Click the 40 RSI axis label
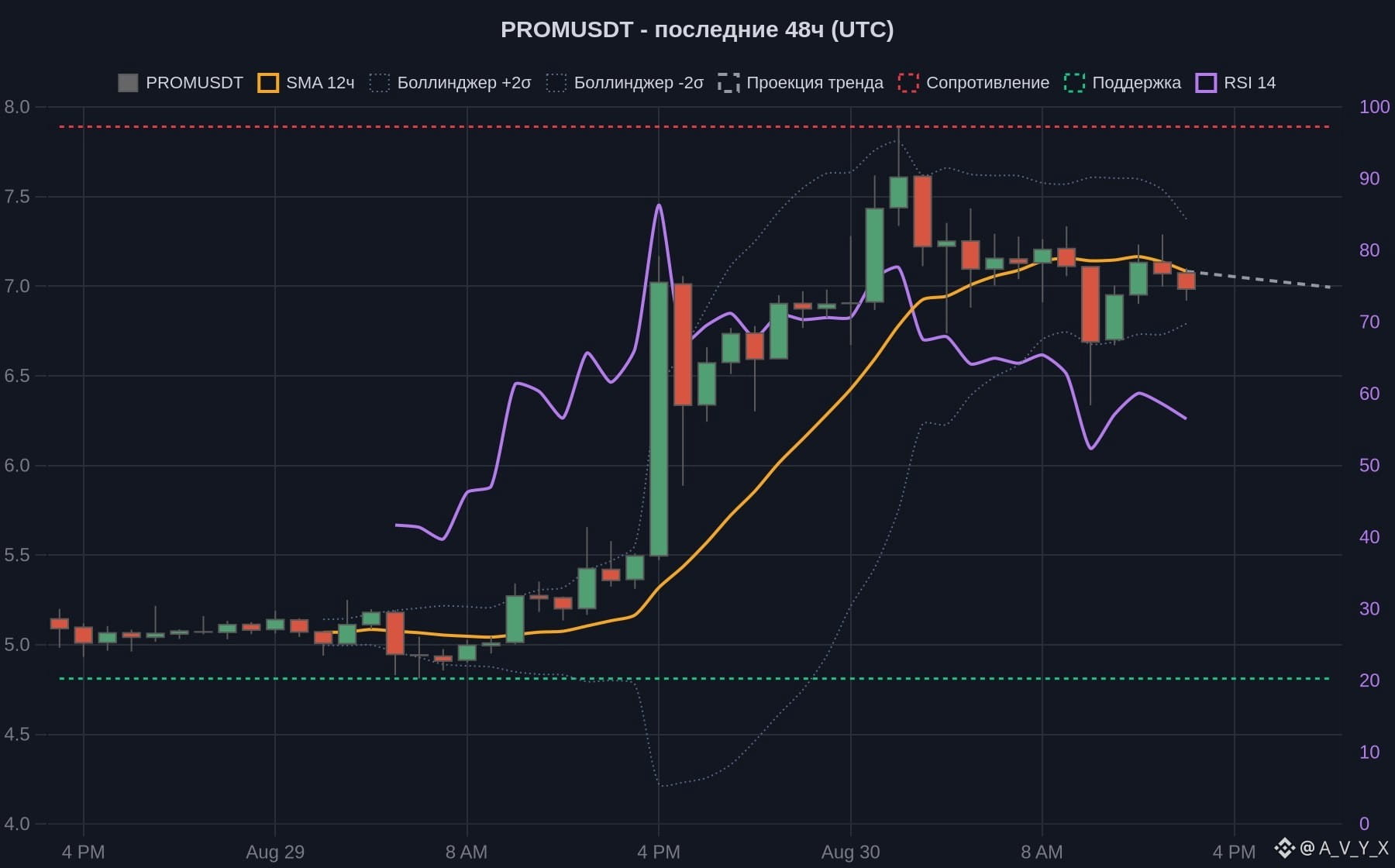The width and height of the screenshot is (1395, 868). [x=1369, y=537]
